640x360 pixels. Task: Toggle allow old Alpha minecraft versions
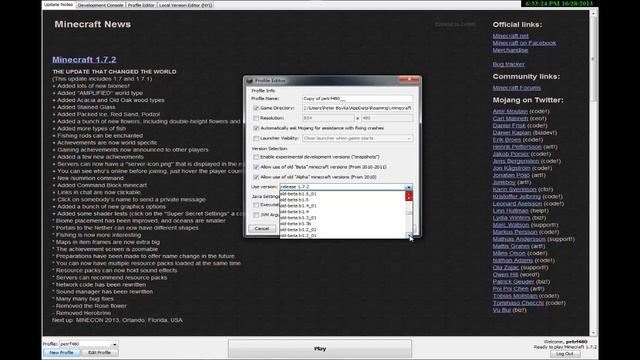coord(256,177)
